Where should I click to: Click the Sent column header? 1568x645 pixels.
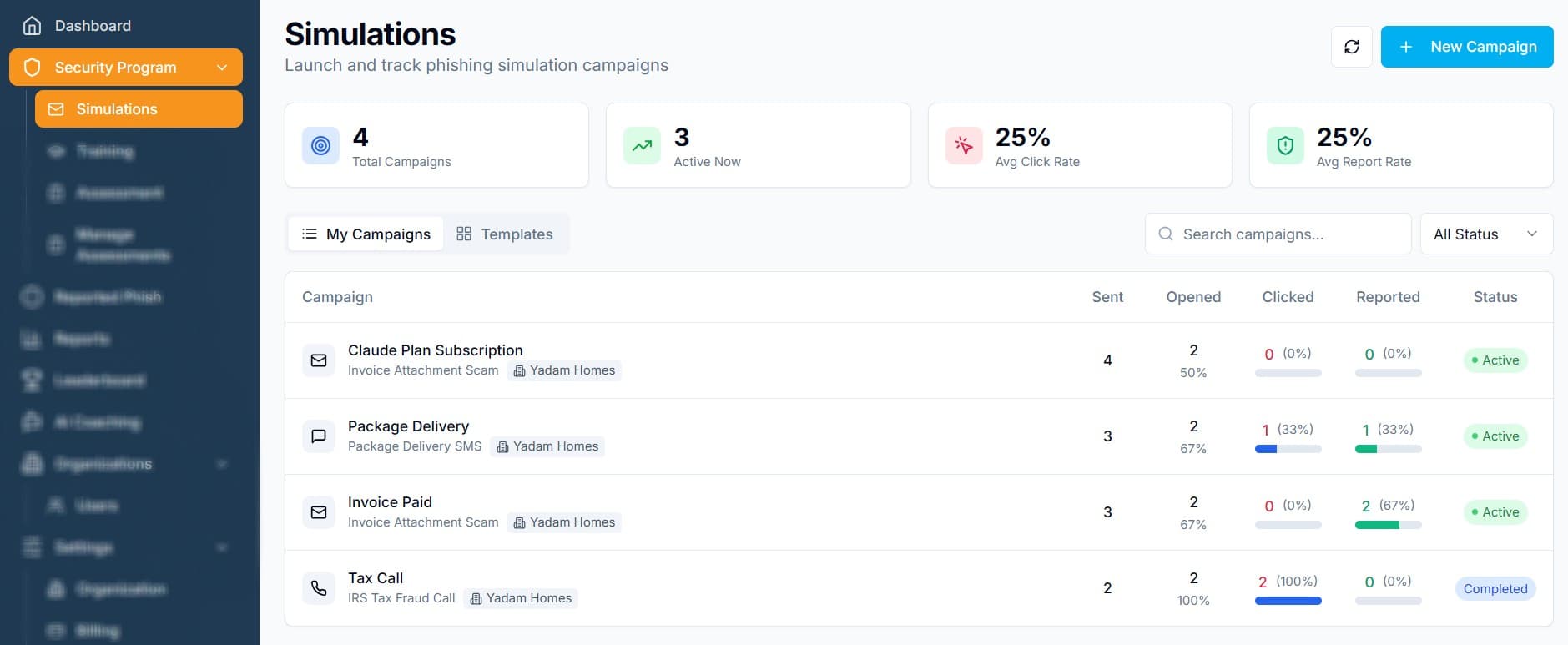pyautogui.click(x=1107, y=297)
